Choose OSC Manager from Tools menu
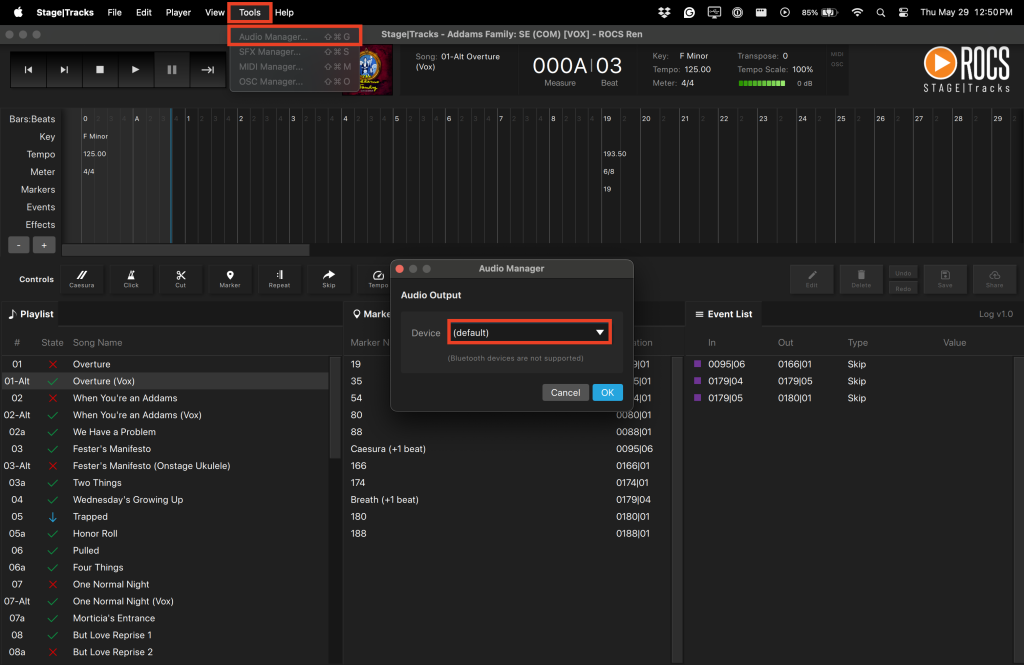The height and width of the screenshot is (665, 1024). pos(294,82)
